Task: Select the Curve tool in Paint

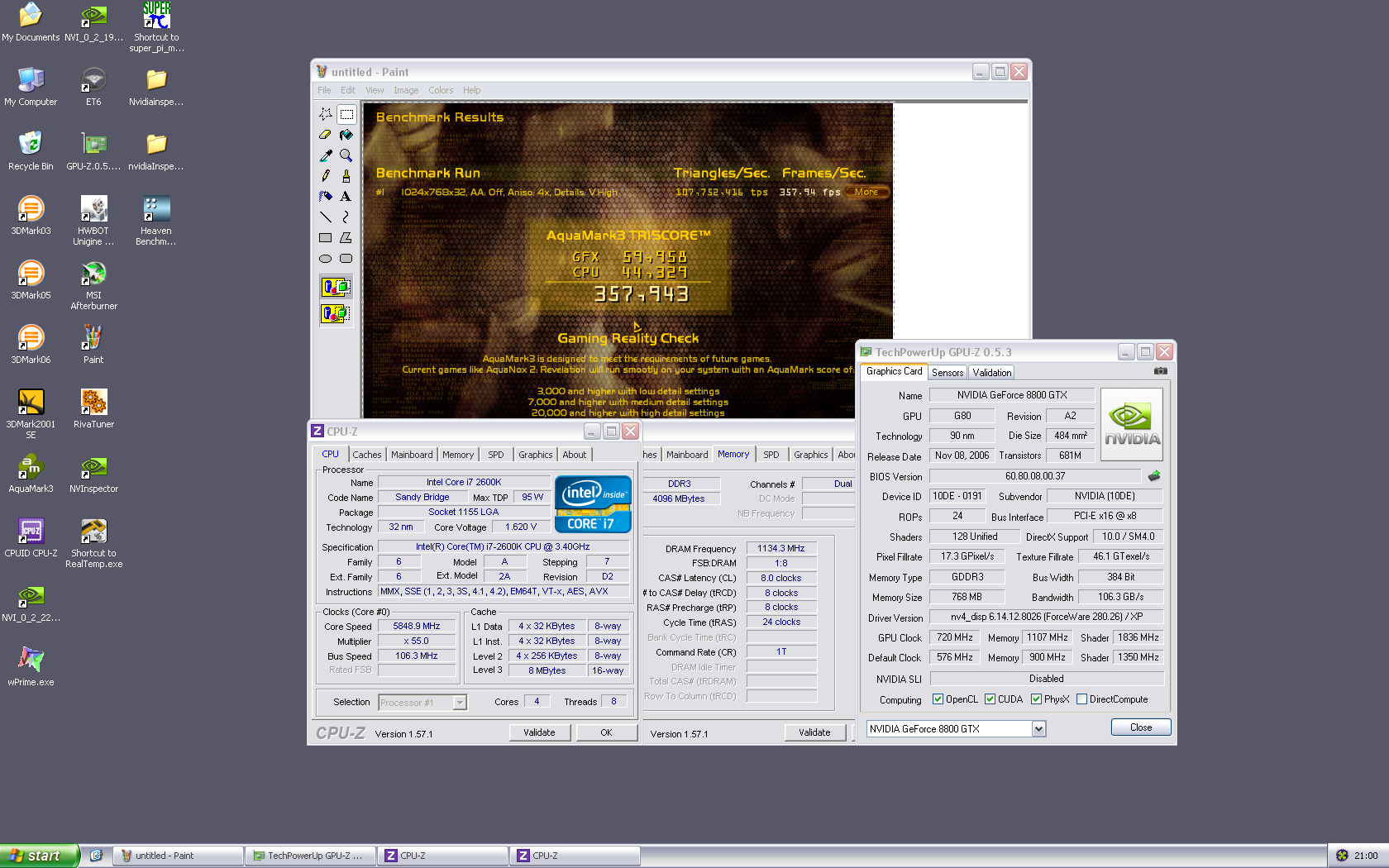Action: click(346, 217)
